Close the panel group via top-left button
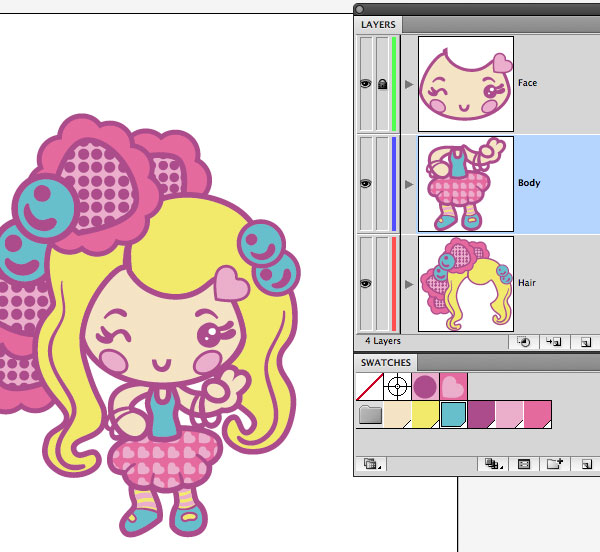The image size is (600, 552). pos(359,9)
